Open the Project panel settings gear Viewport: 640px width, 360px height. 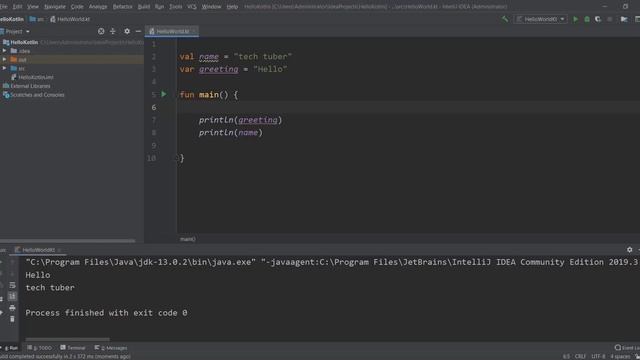point(127,31)
